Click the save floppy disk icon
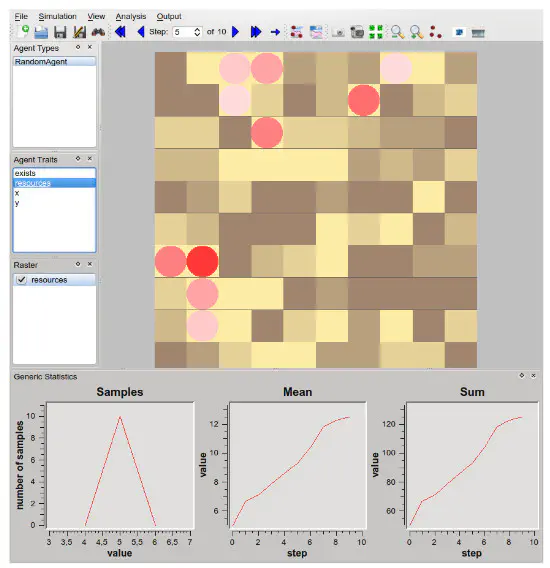The image size is (550, 568). [x=60, y=32]
